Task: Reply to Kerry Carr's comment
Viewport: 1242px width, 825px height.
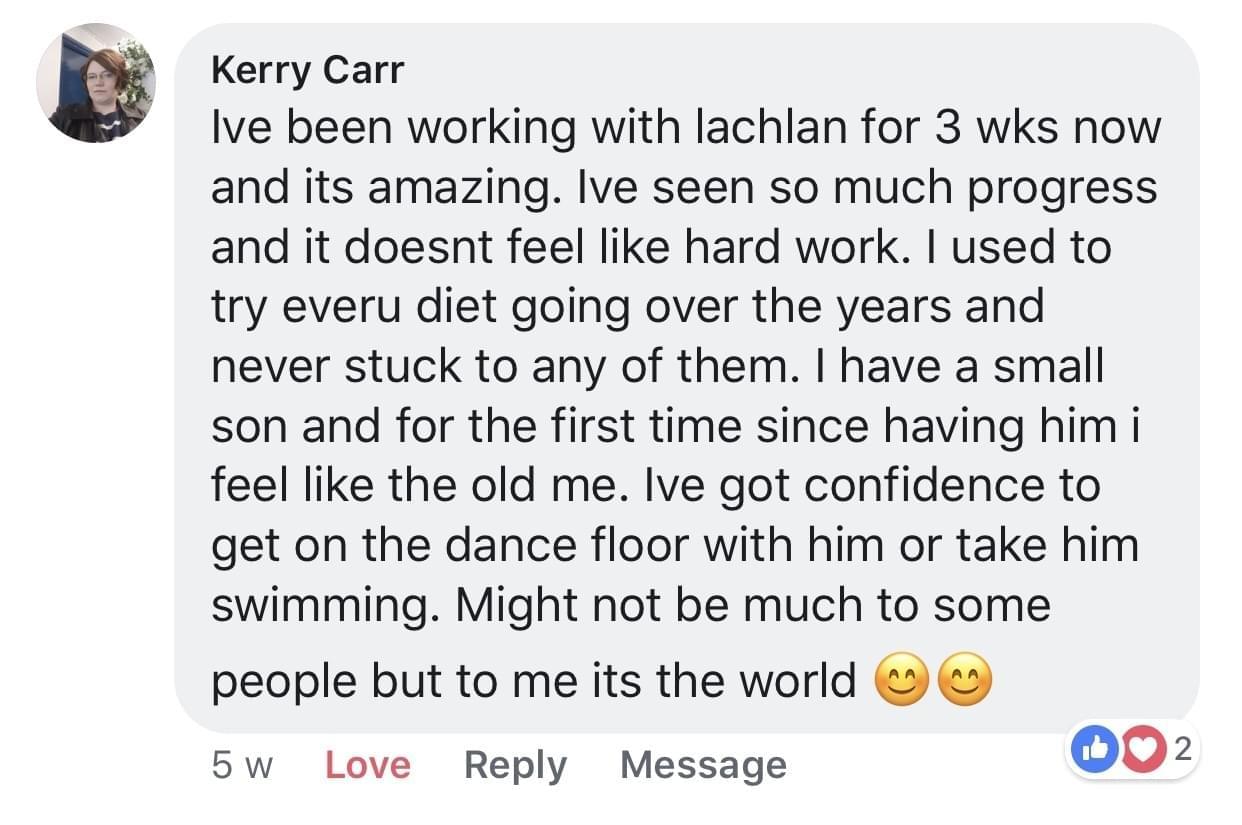Action: (515, 766)
